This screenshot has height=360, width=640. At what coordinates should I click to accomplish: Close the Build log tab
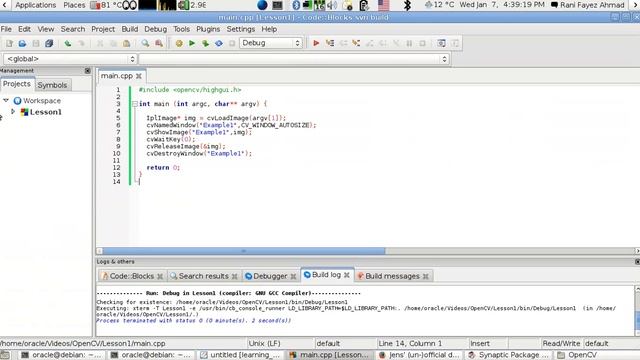point(347,275)
